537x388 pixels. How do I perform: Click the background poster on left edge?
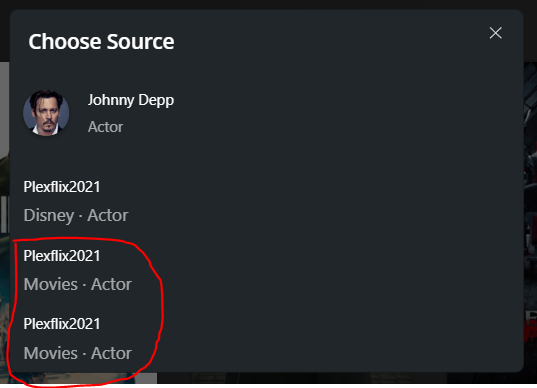(4, 219)
